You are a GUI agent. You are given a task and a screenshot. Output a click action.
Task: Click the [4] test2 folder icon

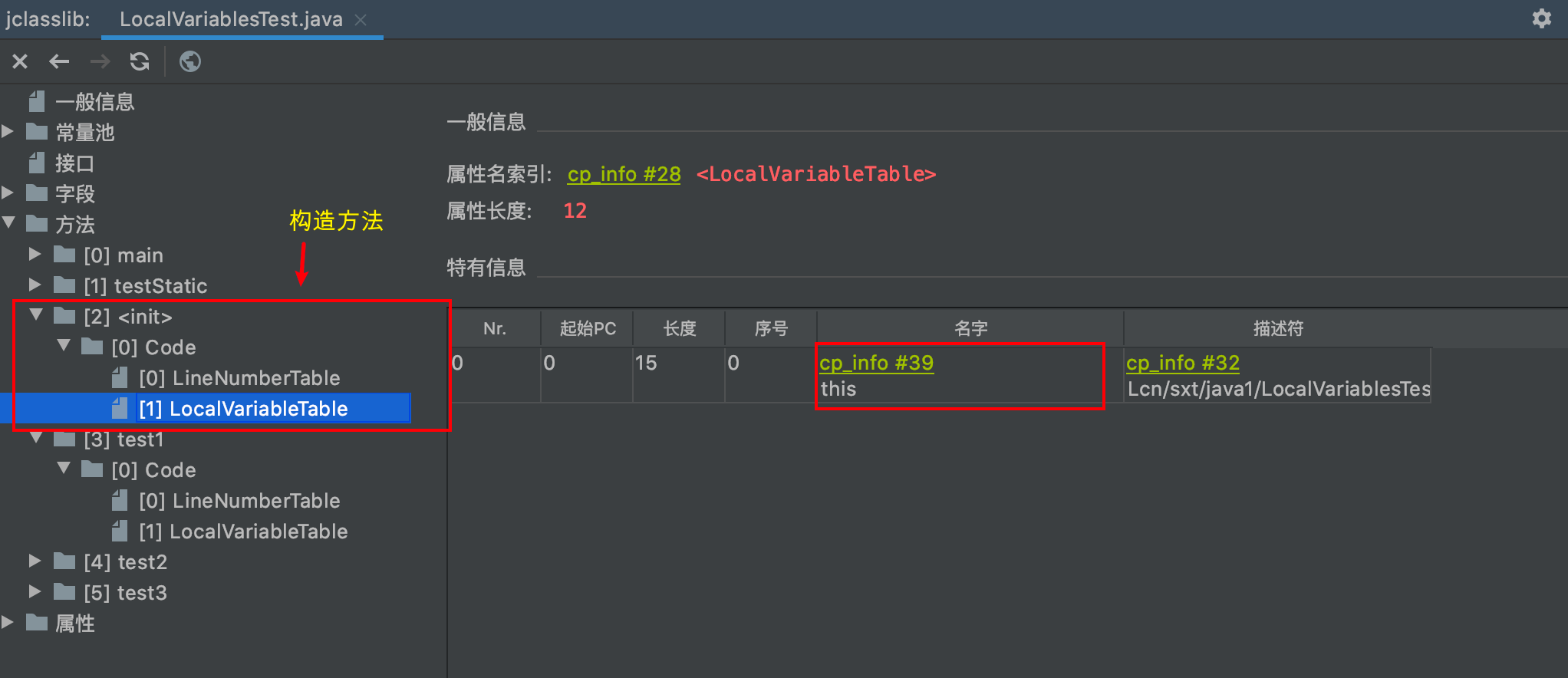point(64,561)
